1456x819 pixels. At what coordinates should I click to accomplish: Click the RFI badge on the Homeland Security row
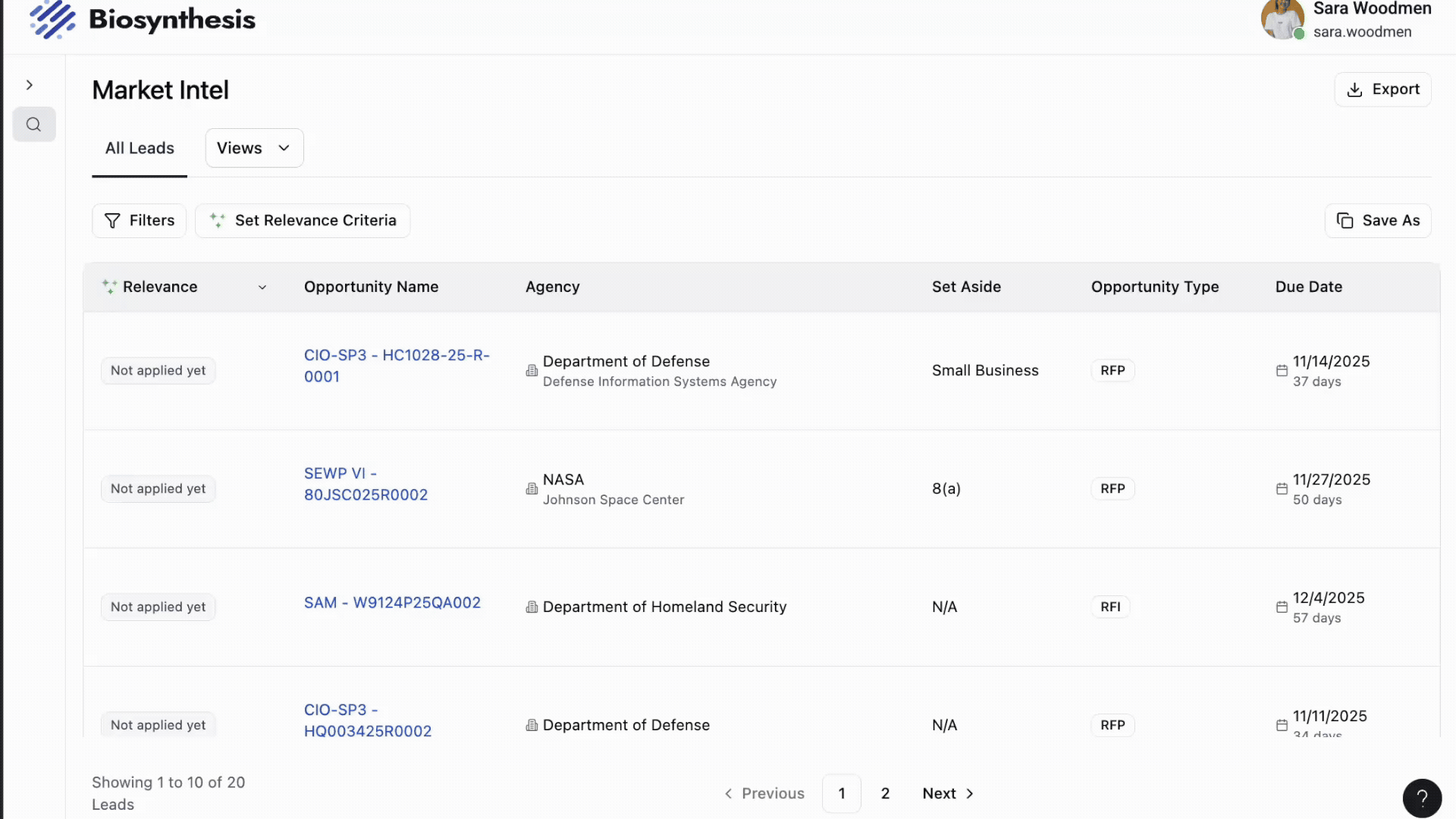[1110, 607]
